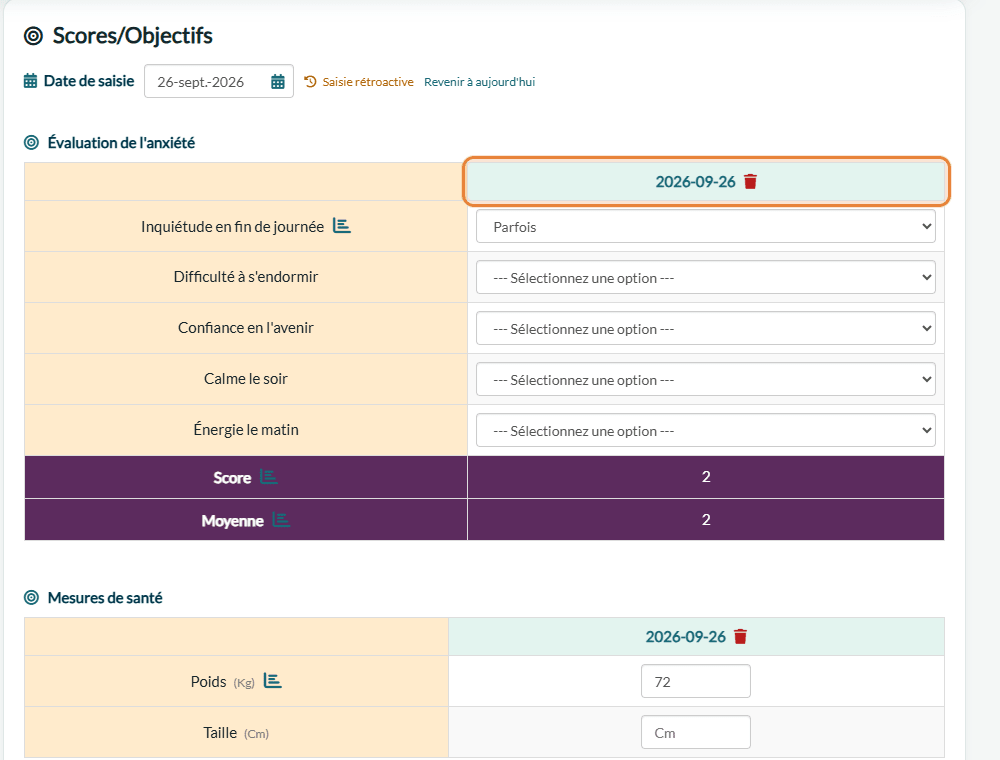Click the Taille (Cm) row label
Viewport: 1000px width, 760px height.
(236, 733)
